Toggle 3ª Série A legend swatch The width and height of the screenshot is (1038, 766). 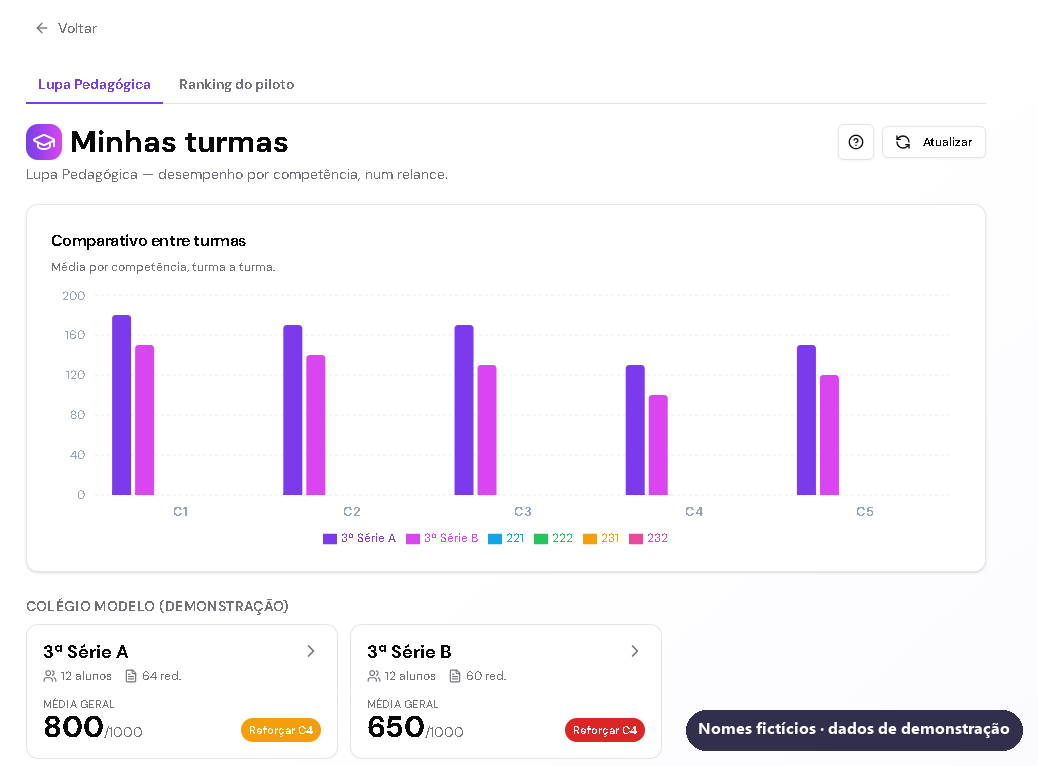tap(330, 538)
